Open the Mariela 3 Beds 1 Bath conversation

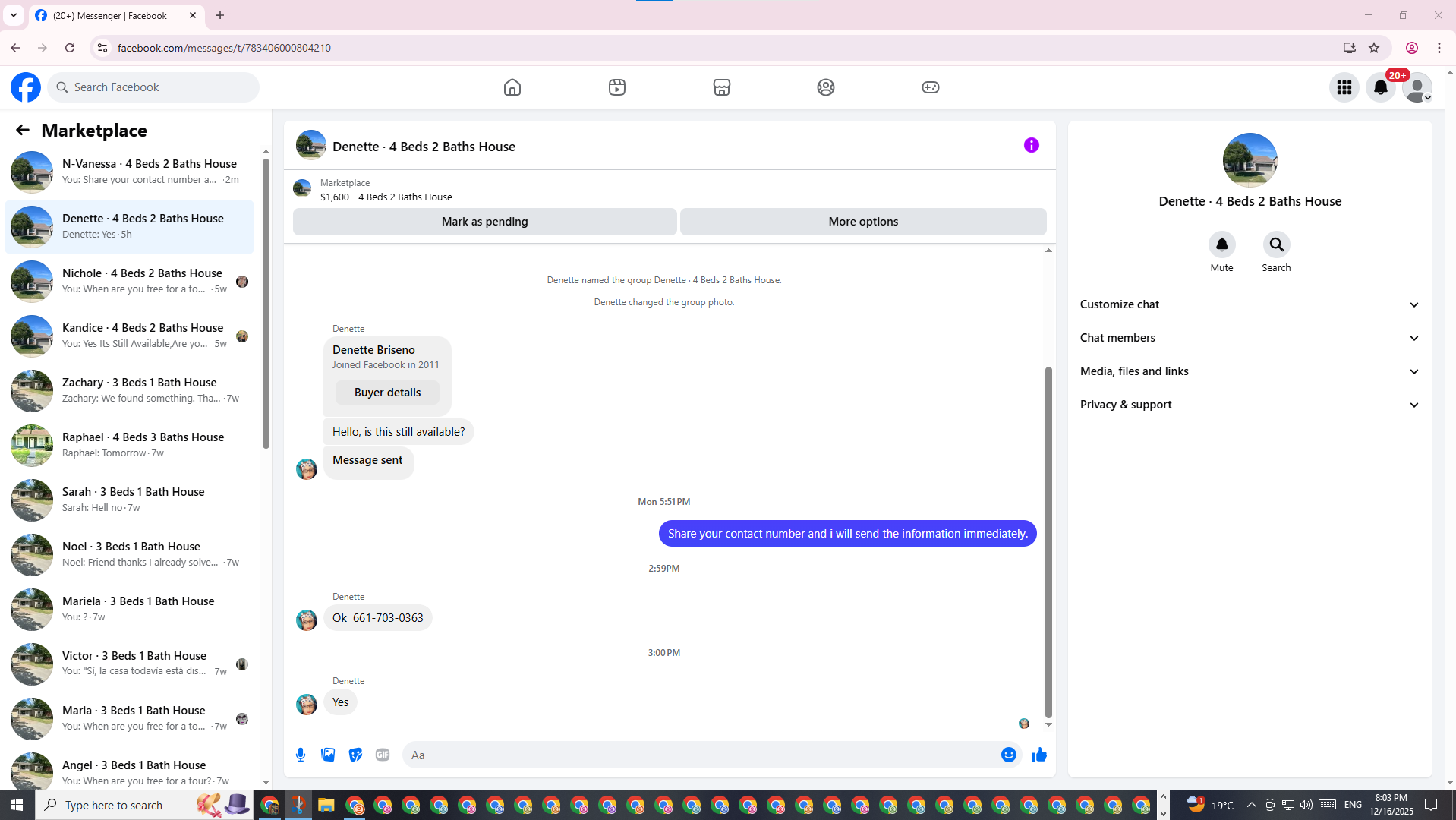[x=130, y=609]
